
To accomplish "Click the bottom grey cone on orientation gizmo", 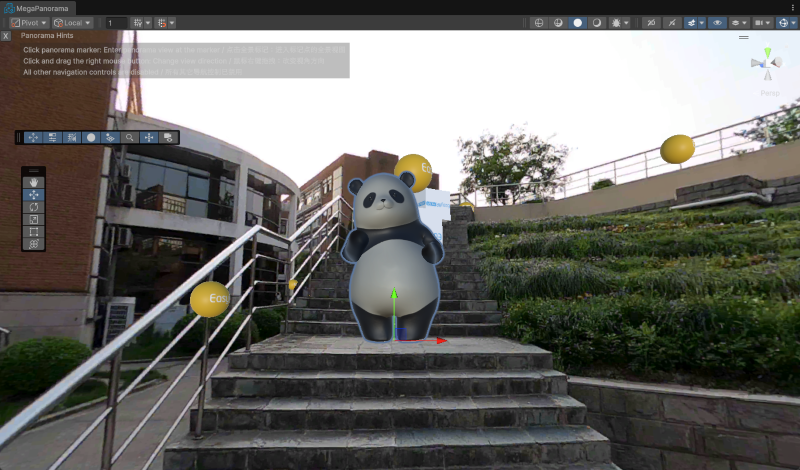I will [768, 76].
